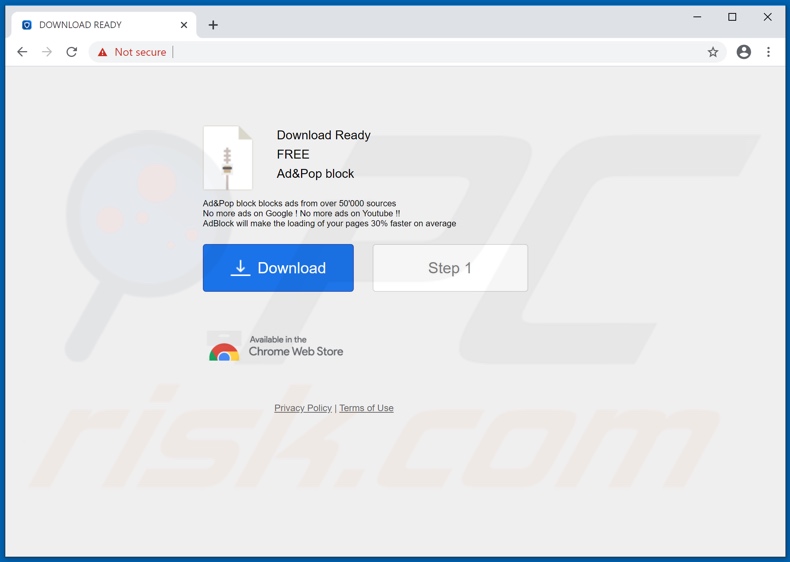Click the Not secure warning icon
790x562 pixels.
coord(103,52)
